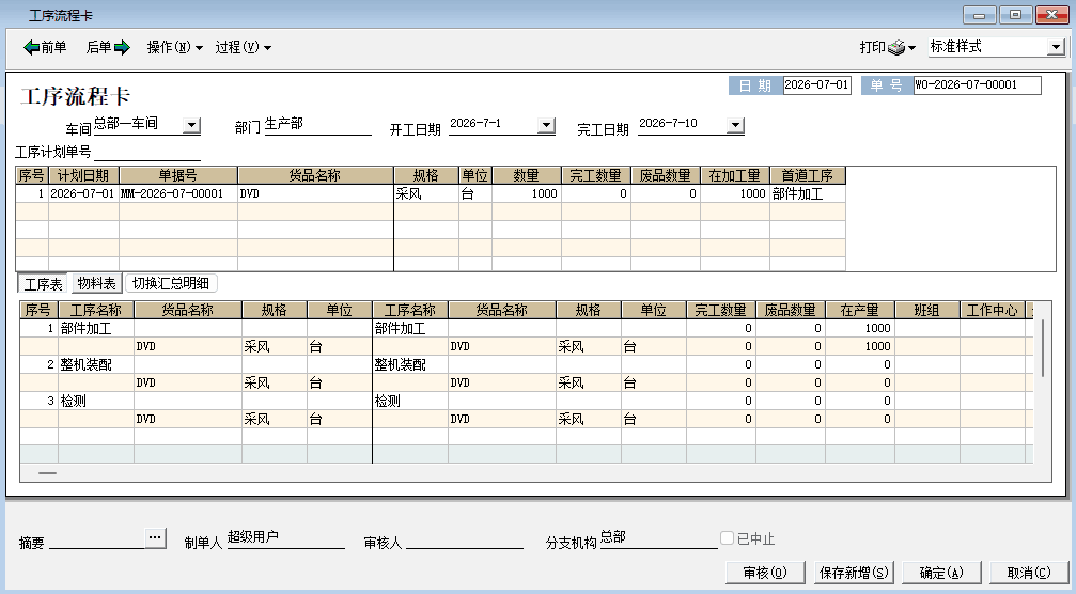This screenshot has height=594, width=1076.
Task: Go to previous document with 前单 arrow
Action: pyautogui.click(x=45, y=47)
